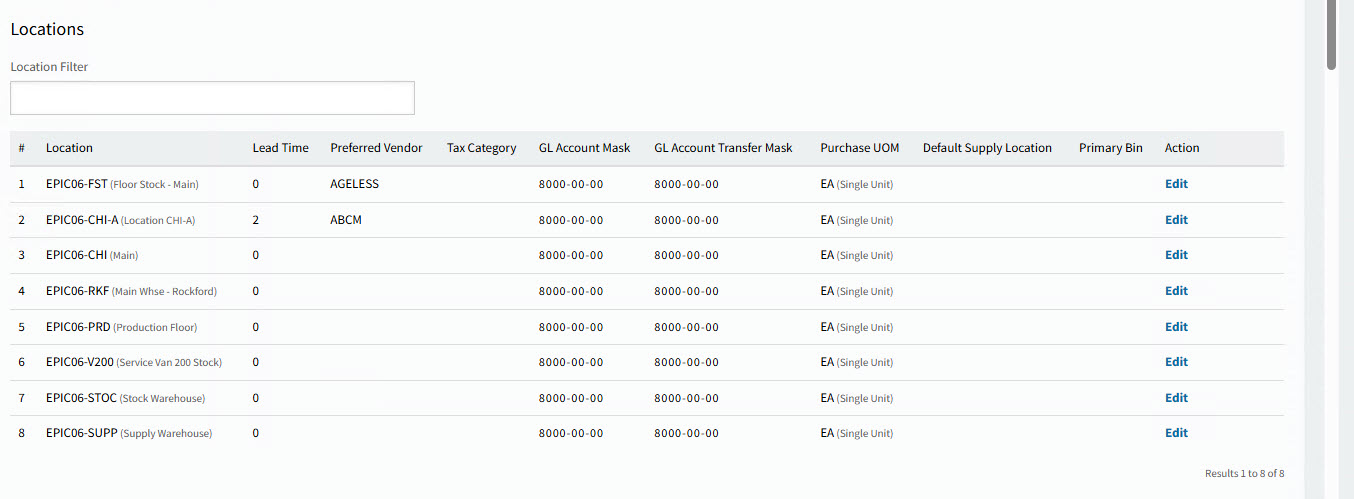Click EA (Single Unit) in EPIC06-STOC row
Viewport: 1354px width, 499px height.
[x=856, y=398]
